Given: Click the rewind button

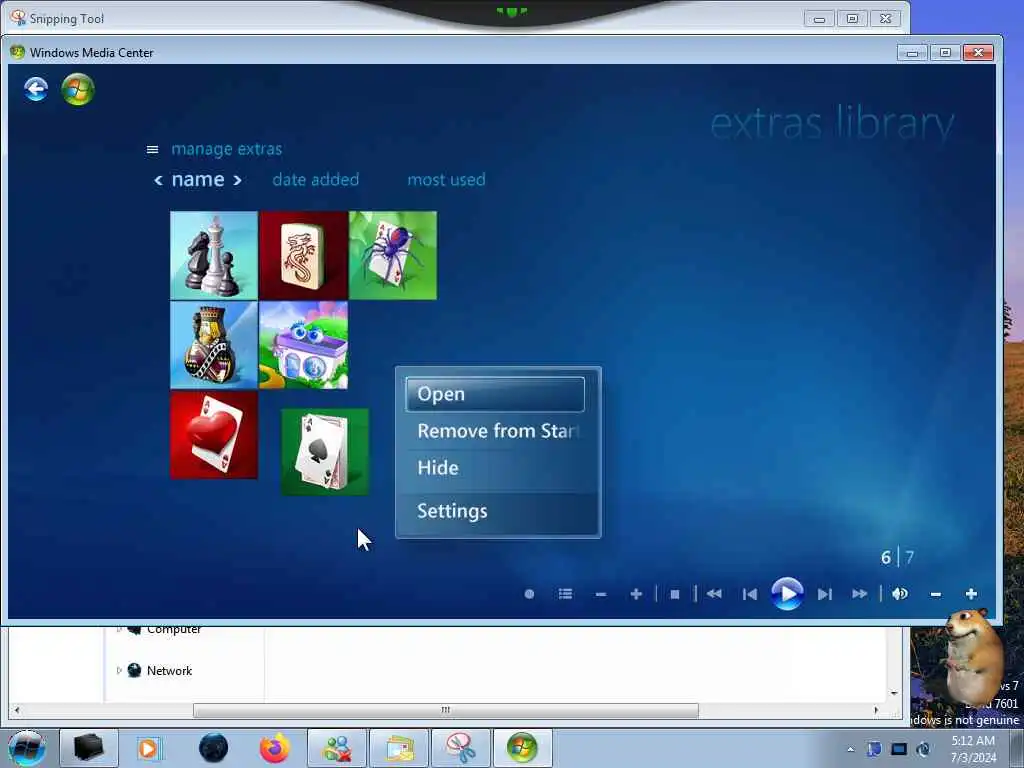Looking at the screenshot, I should 714,594.
